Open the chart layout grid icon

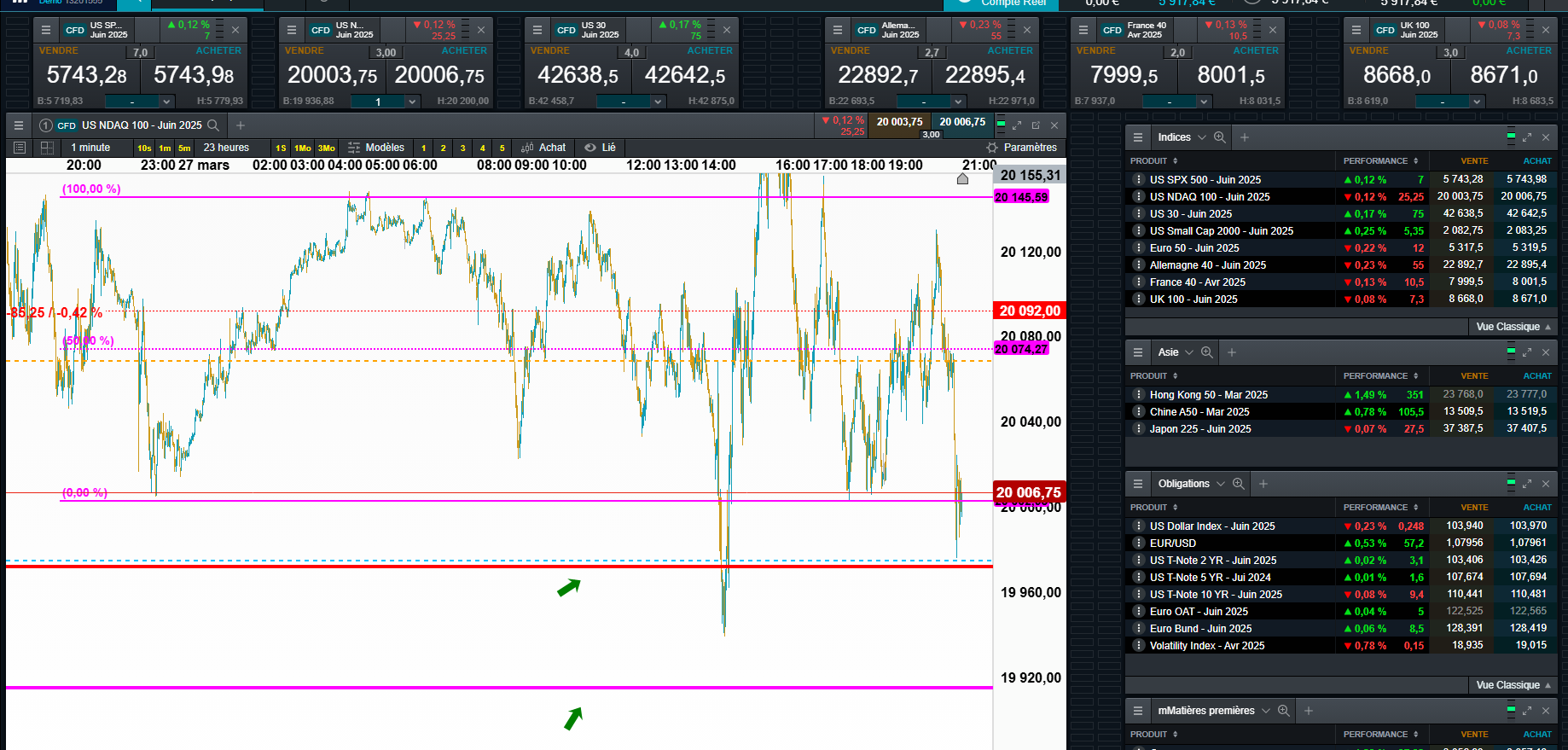click(47, 148)
